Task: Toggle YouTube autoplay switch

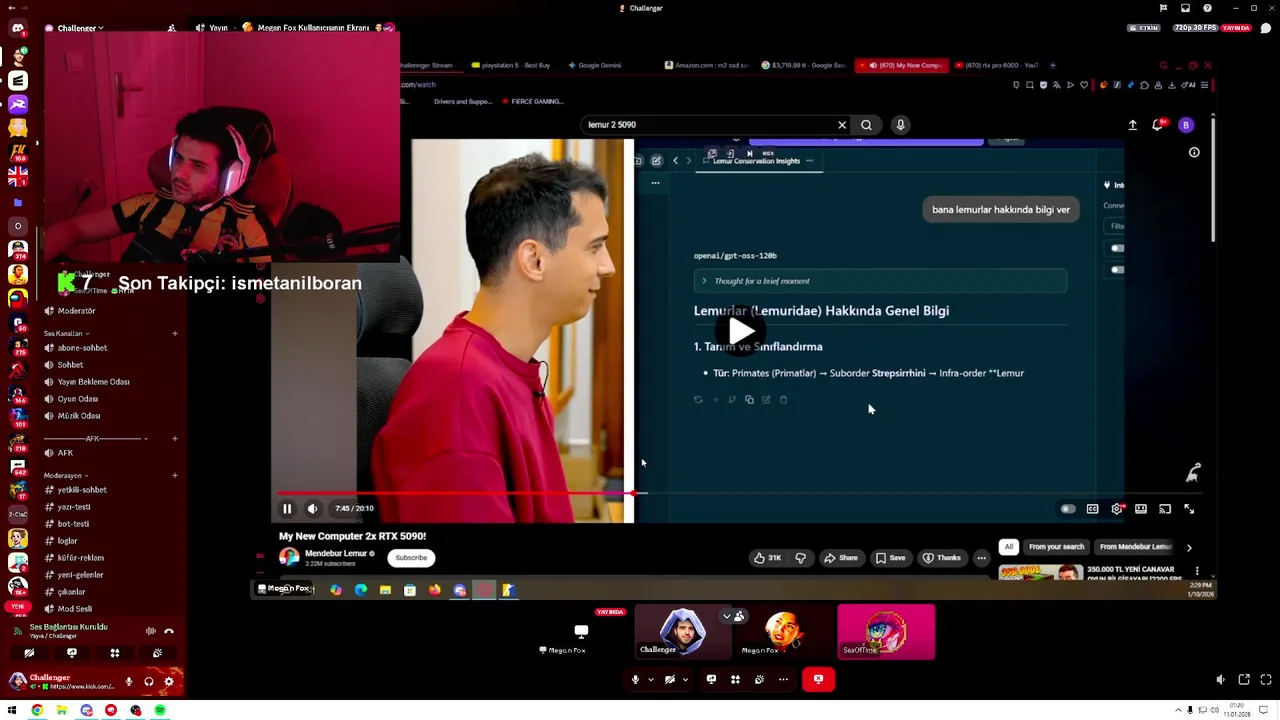Action: (1068, 509)
